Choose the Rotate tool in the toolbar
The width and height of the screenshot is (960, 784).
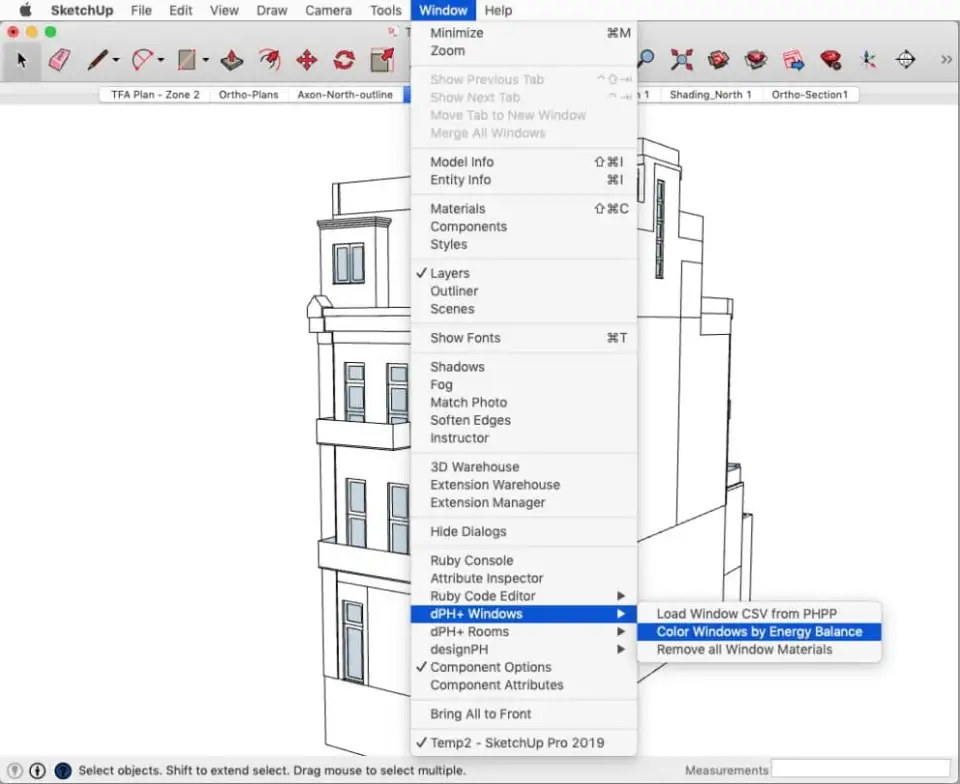pyautogui.click(x=344, y=60)
